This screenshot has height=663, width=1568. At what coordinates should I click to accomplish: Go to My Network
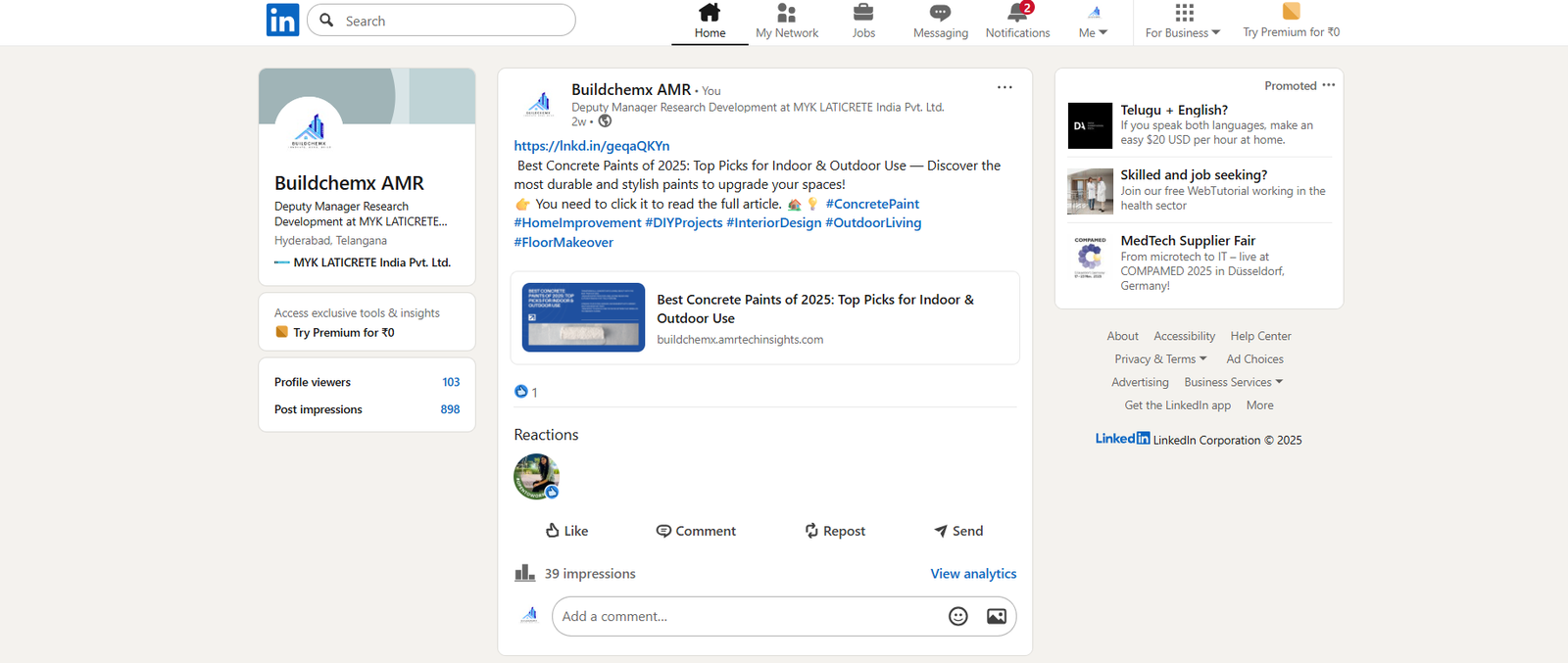pos(787,22)
